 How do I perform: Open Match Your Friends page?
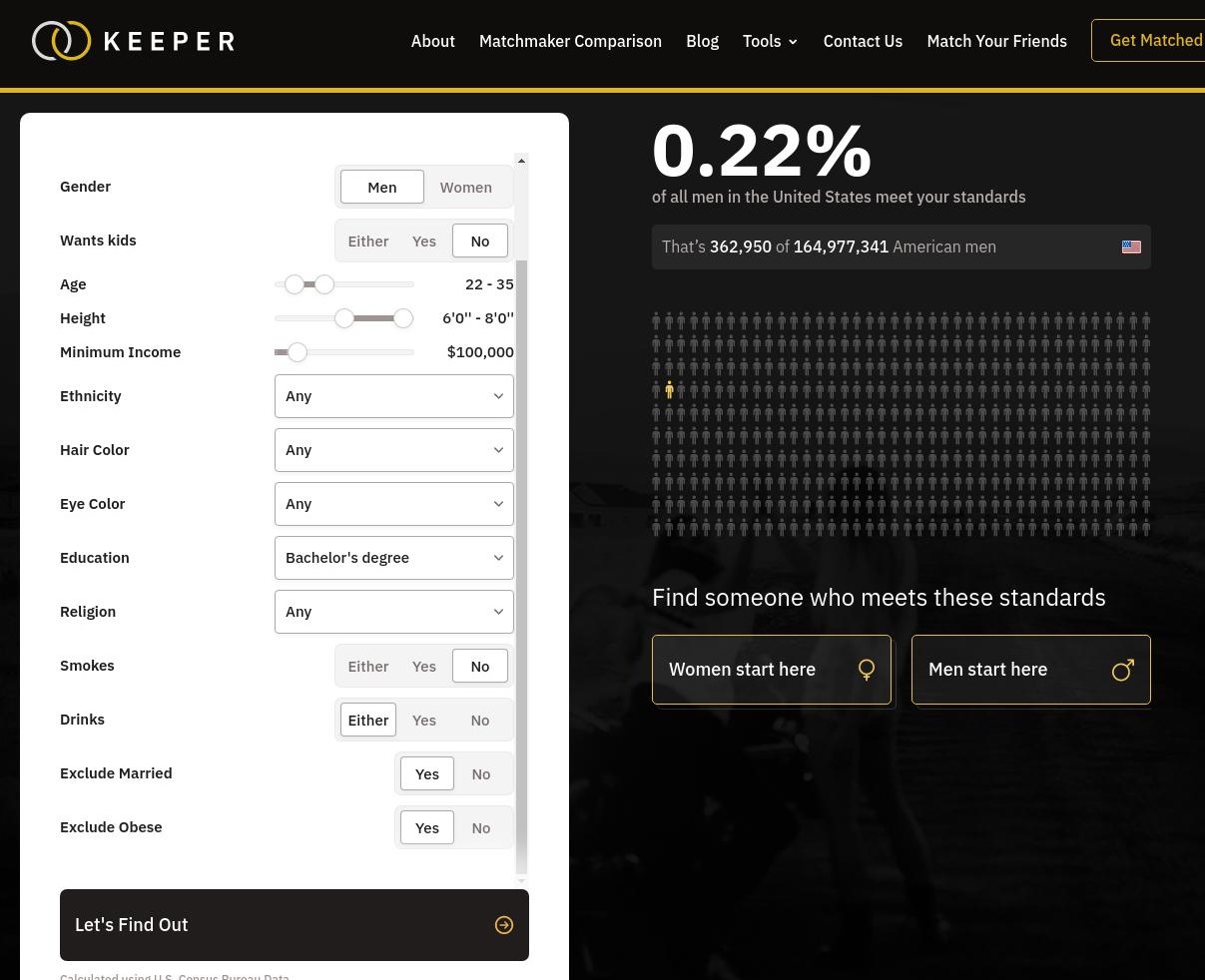996,41
